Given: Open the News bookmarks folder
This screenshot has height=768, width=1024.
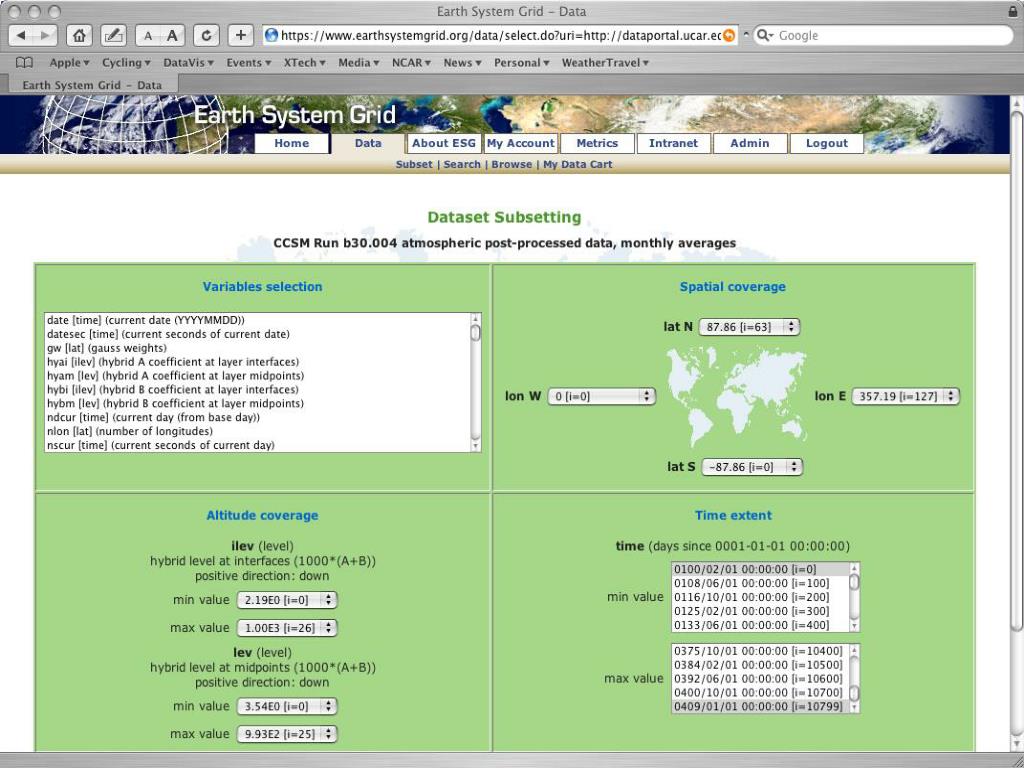Looking at the screenshot, I should [x=462, y=63].
